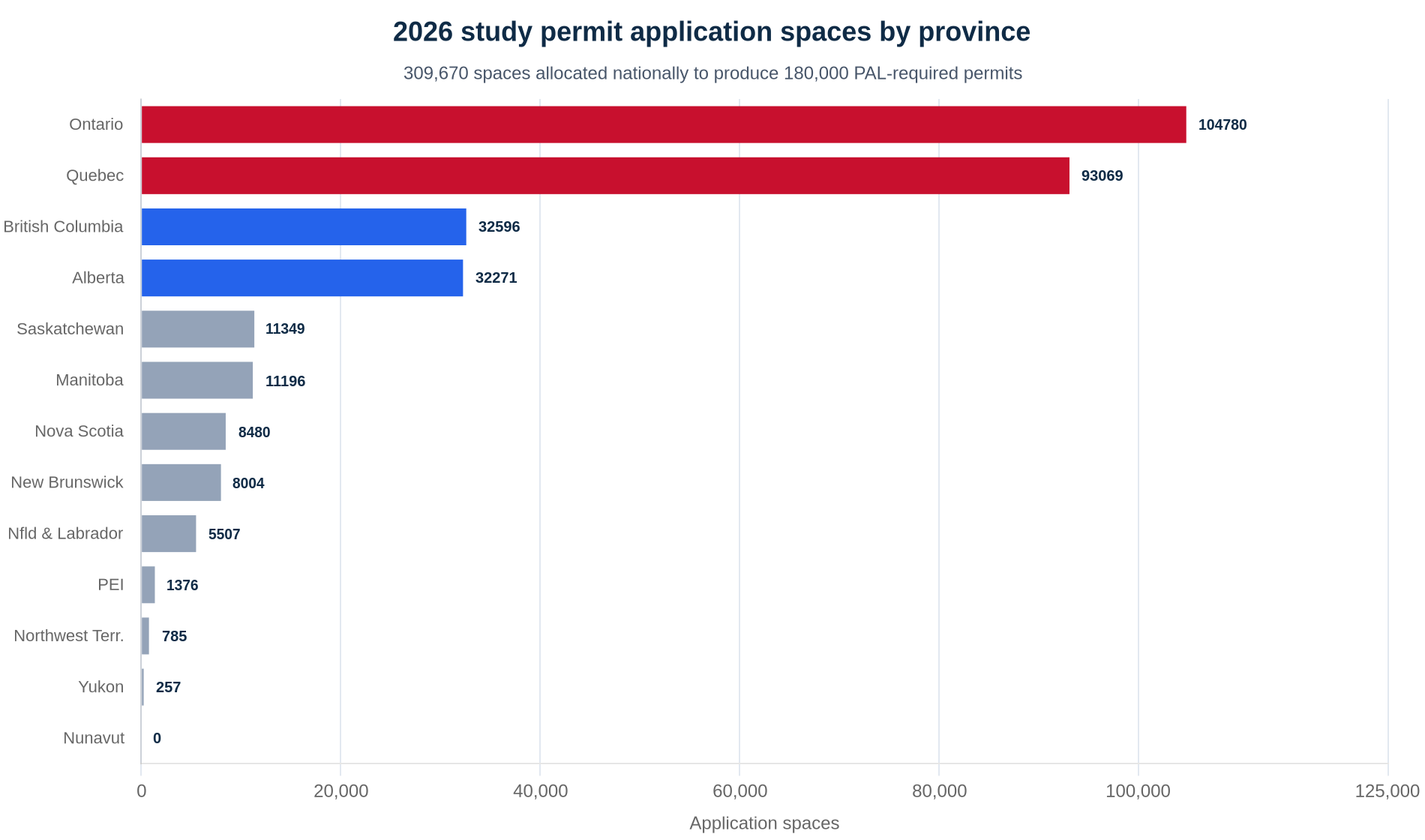Click the British Columbia axis label

click(63, 226)
